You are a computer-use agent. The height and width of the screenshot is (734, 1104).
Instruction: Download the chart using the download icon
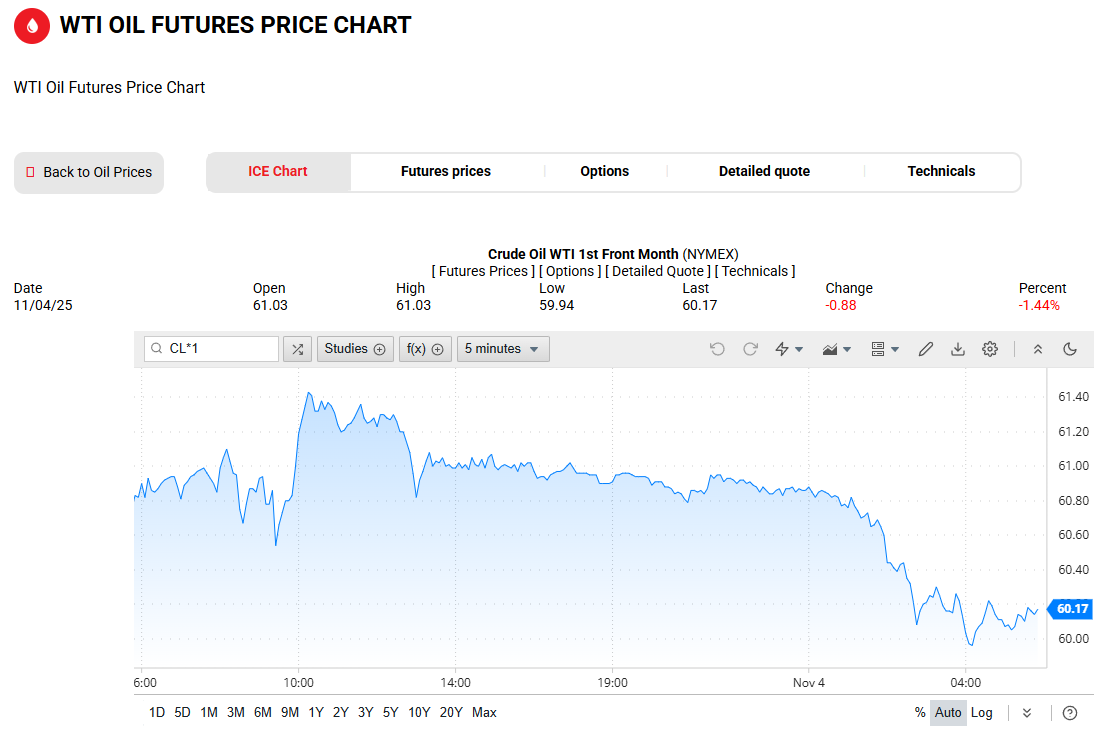pos(958,349)
